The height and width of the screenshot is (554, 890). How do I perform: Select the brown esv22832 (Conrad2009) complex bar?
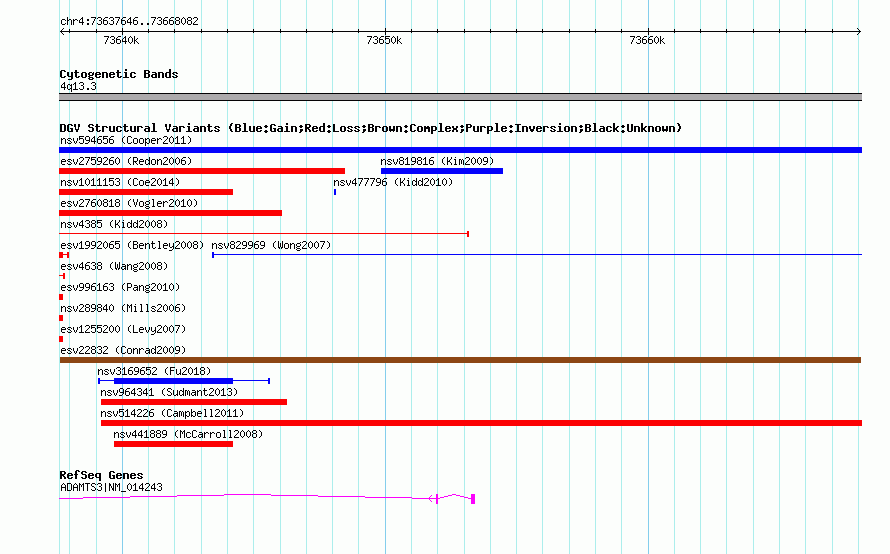click(x=460, y=360)
